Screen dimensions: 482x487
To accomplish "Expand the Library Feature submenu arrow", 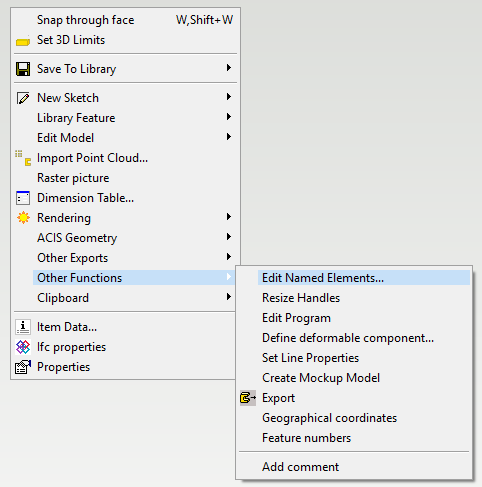I will click(x=229, y=117).
